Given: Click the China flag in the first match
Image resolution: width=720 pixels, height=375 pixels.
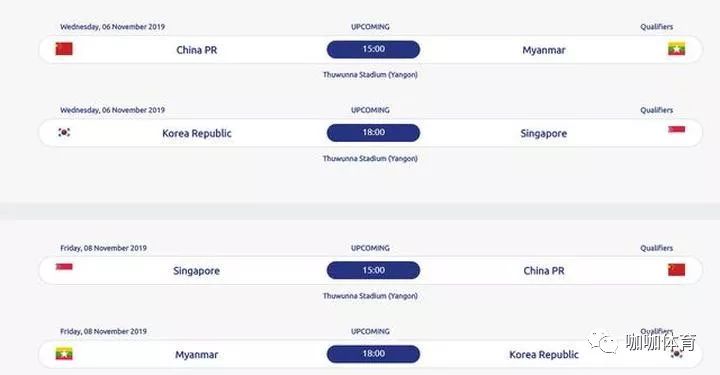Looking at the screenshot, I should coord(64,49).
